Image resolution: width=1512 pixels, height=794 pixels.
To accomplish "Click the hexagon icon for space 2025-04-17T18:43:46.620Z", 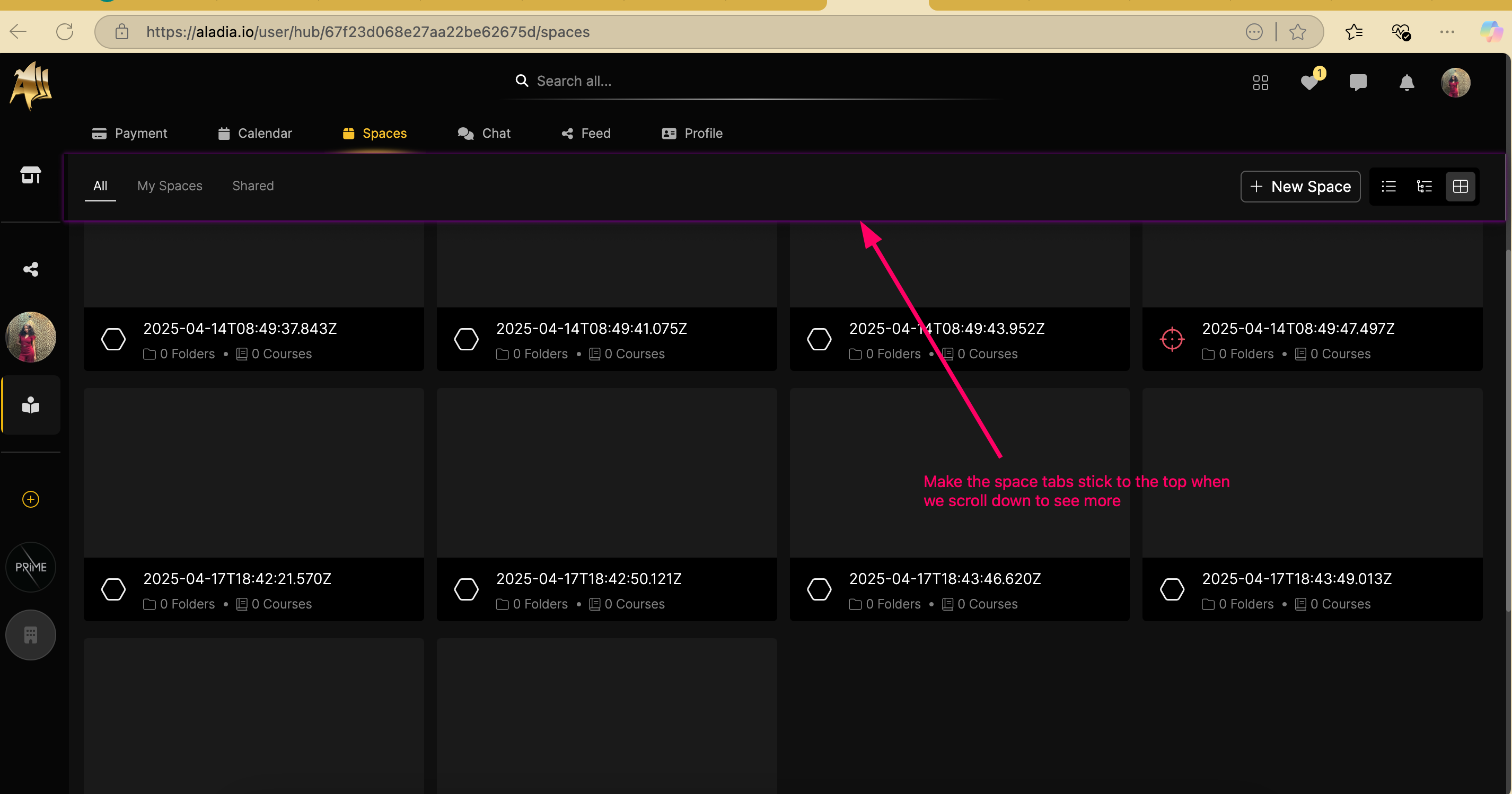I will [819, 589].
